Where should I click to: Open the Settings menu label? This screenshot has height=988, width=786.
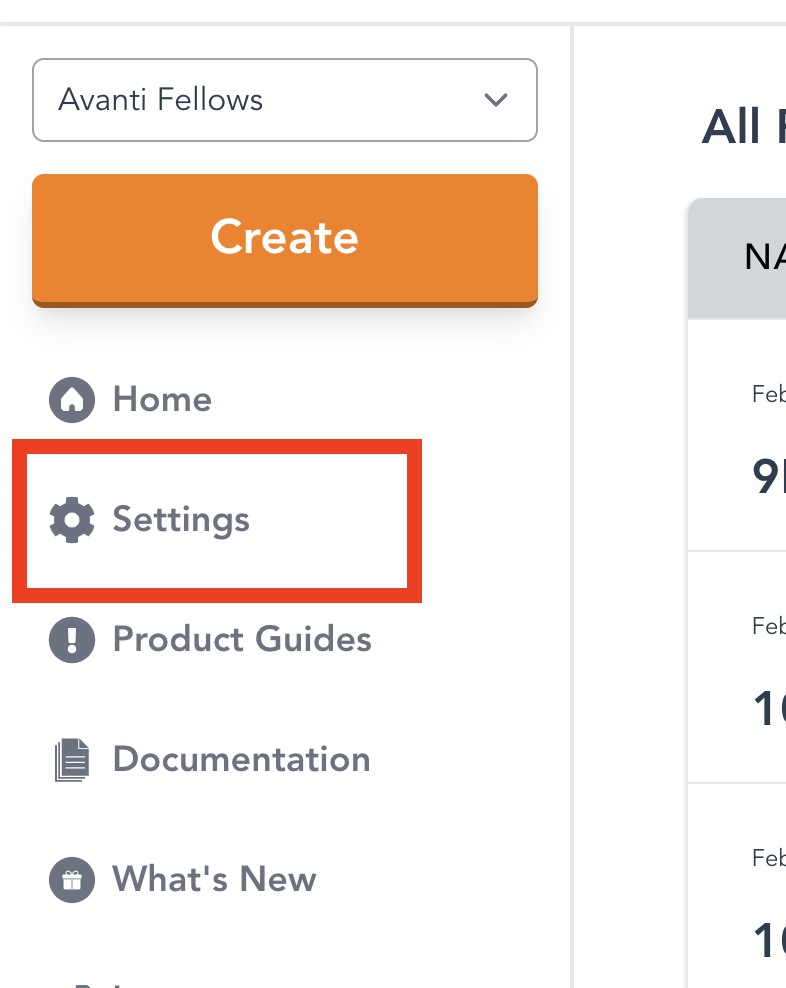click(x=181, y=520)
